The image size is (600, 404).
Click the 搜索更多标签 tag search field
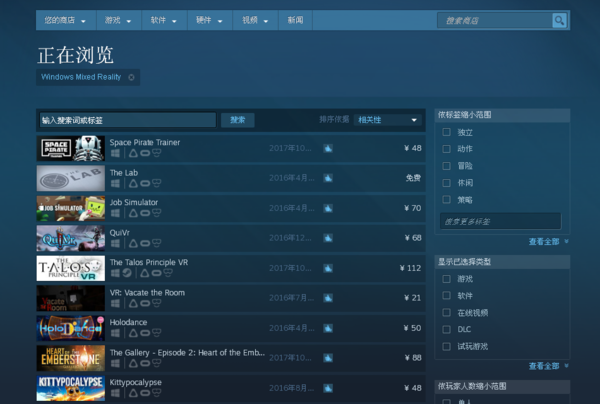coord(501,221)
